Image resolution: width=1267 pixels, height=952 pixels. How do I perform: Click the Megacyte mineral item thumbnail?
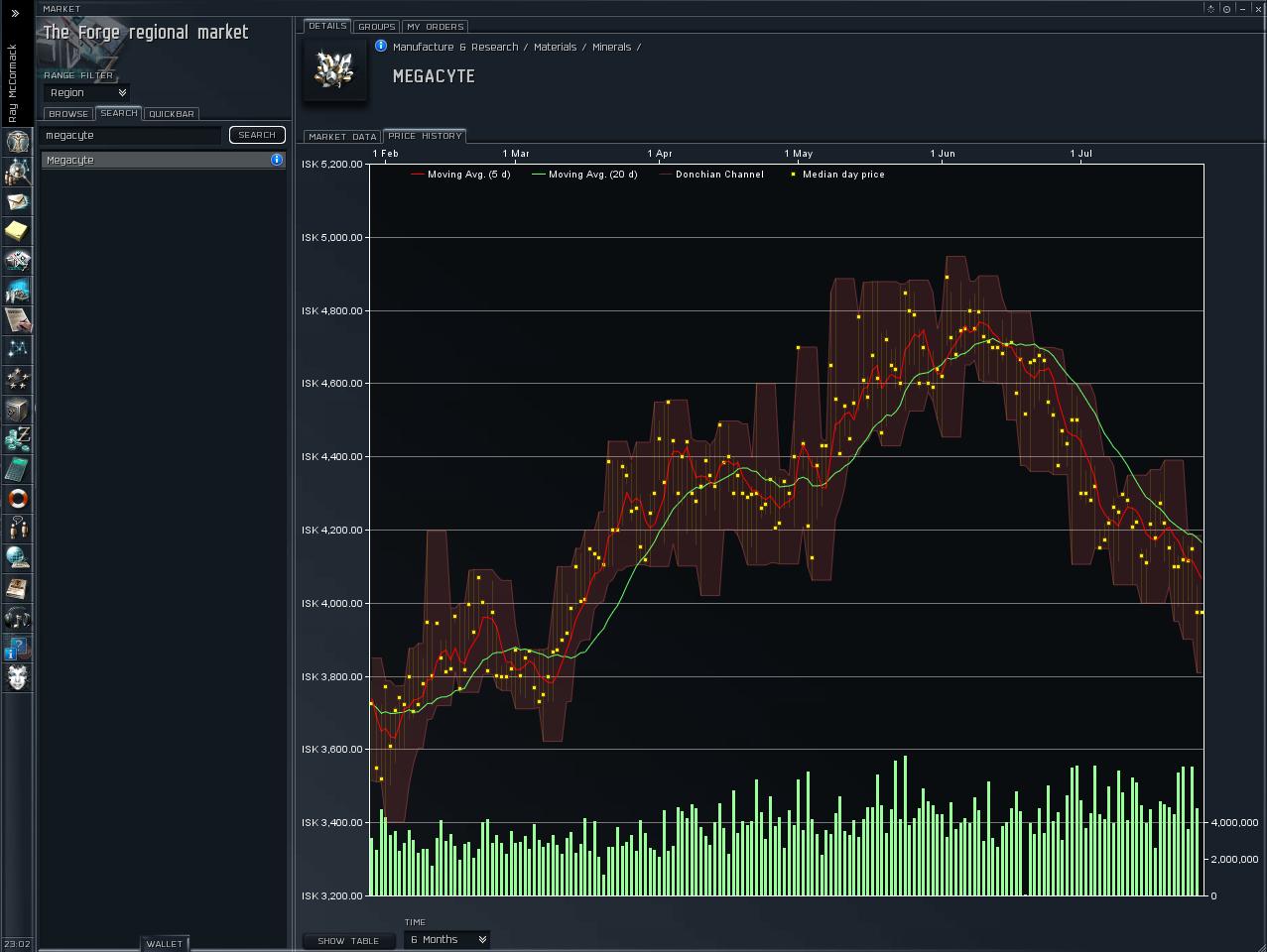334,69
